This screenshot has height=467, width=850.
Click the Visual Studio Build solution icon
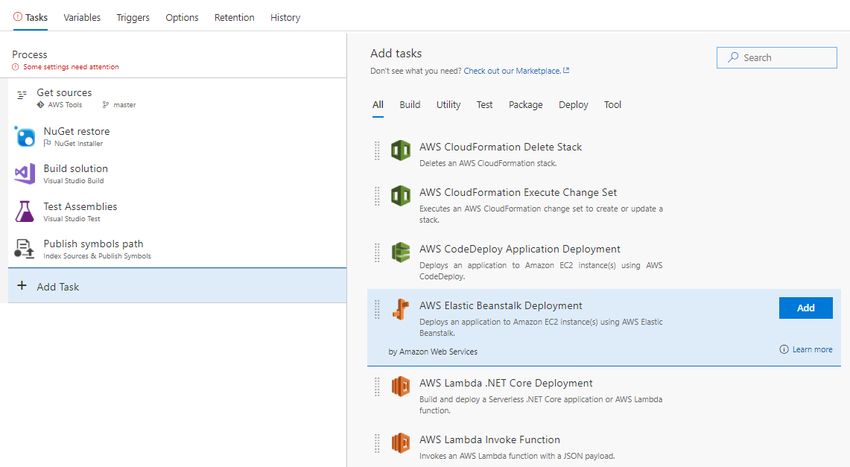pyautogui.click(x=24, y=174)
